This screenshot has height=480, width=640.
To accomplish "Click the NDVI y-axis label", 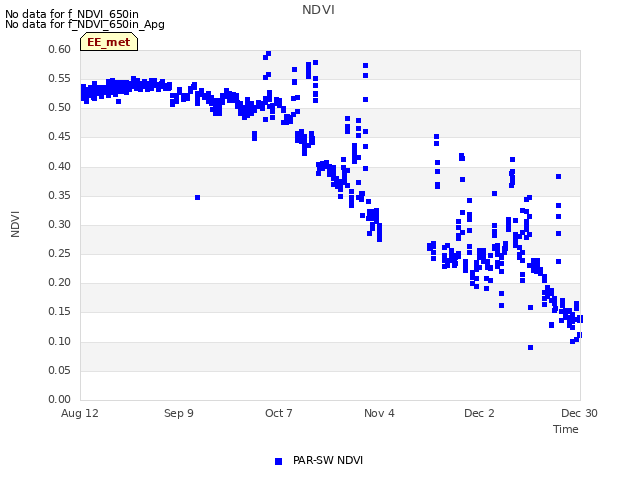I will click(x=16, y=224).
